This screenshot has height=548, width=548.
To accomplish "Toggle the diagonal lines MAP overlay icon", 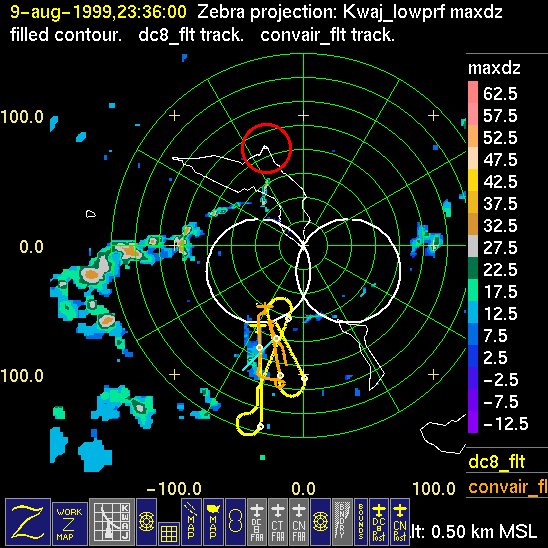I will click(191, 522).
